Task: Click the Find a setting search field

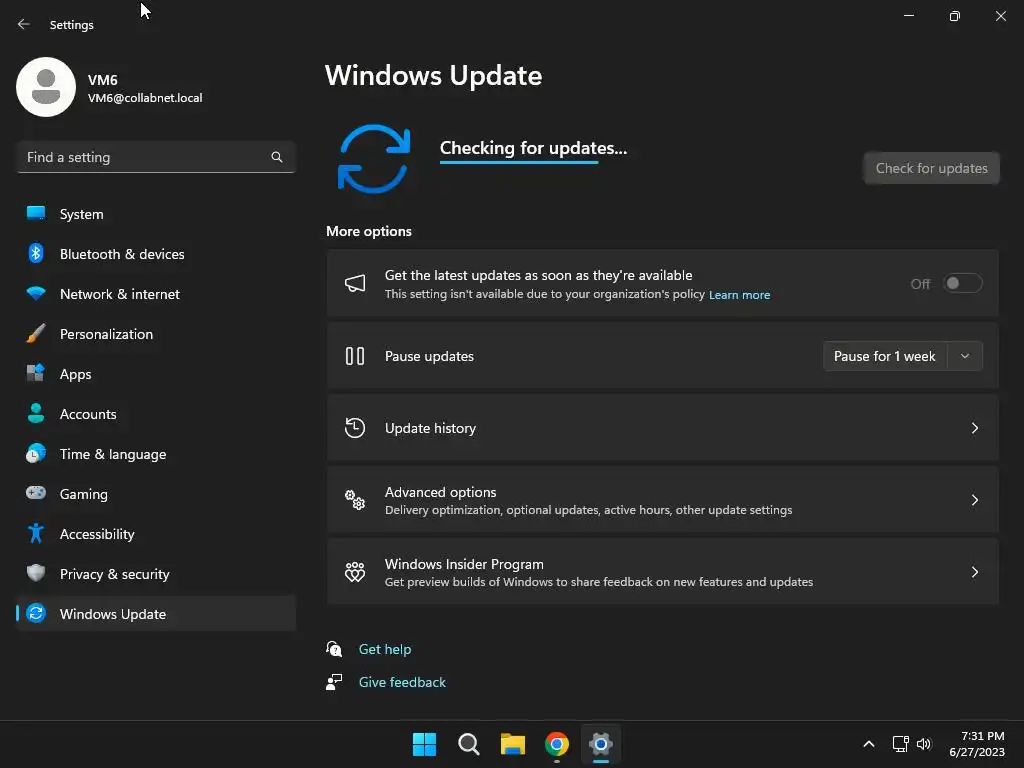Action: coord(155,157)
